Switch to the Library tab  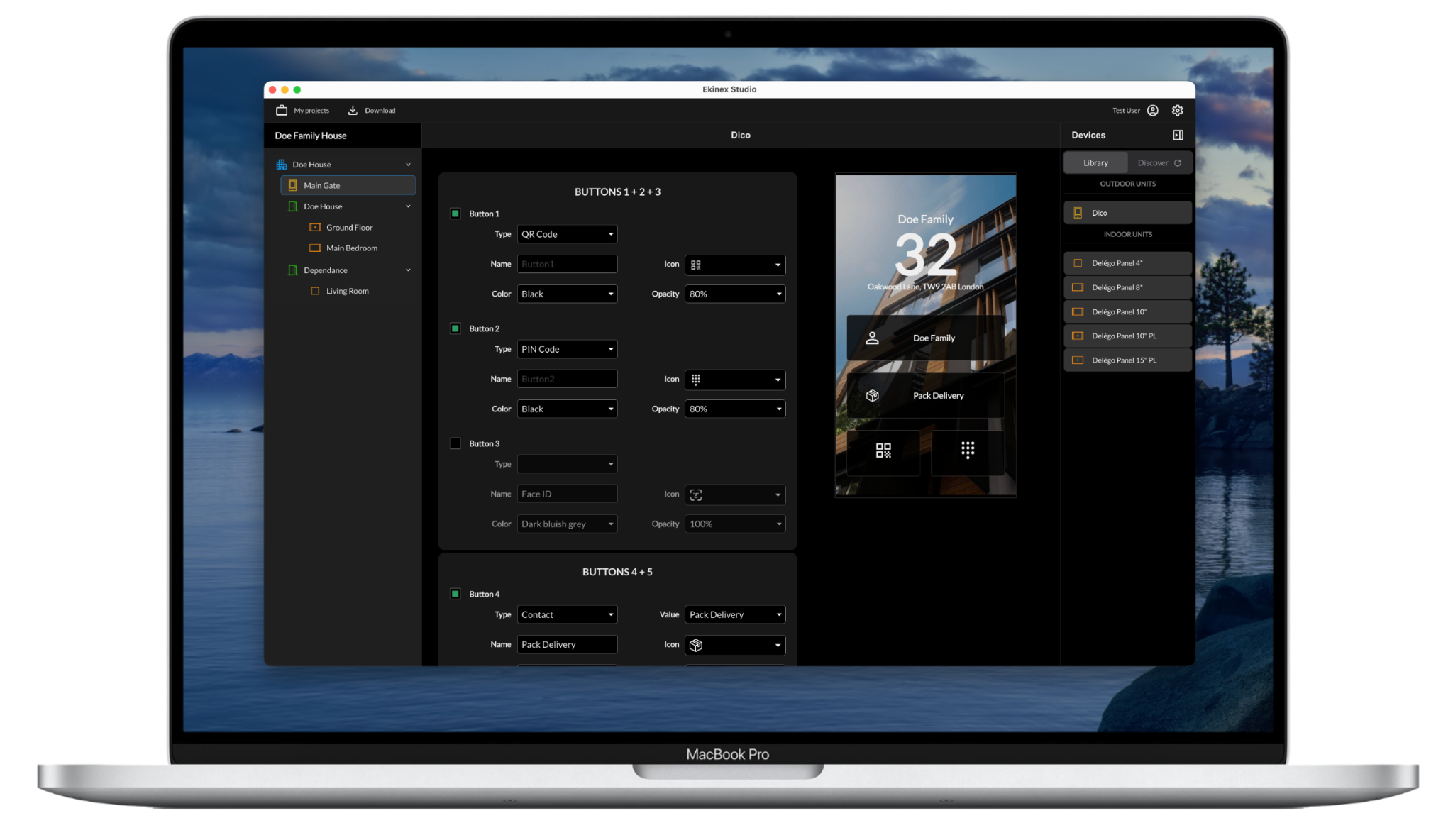point(1095,163)
